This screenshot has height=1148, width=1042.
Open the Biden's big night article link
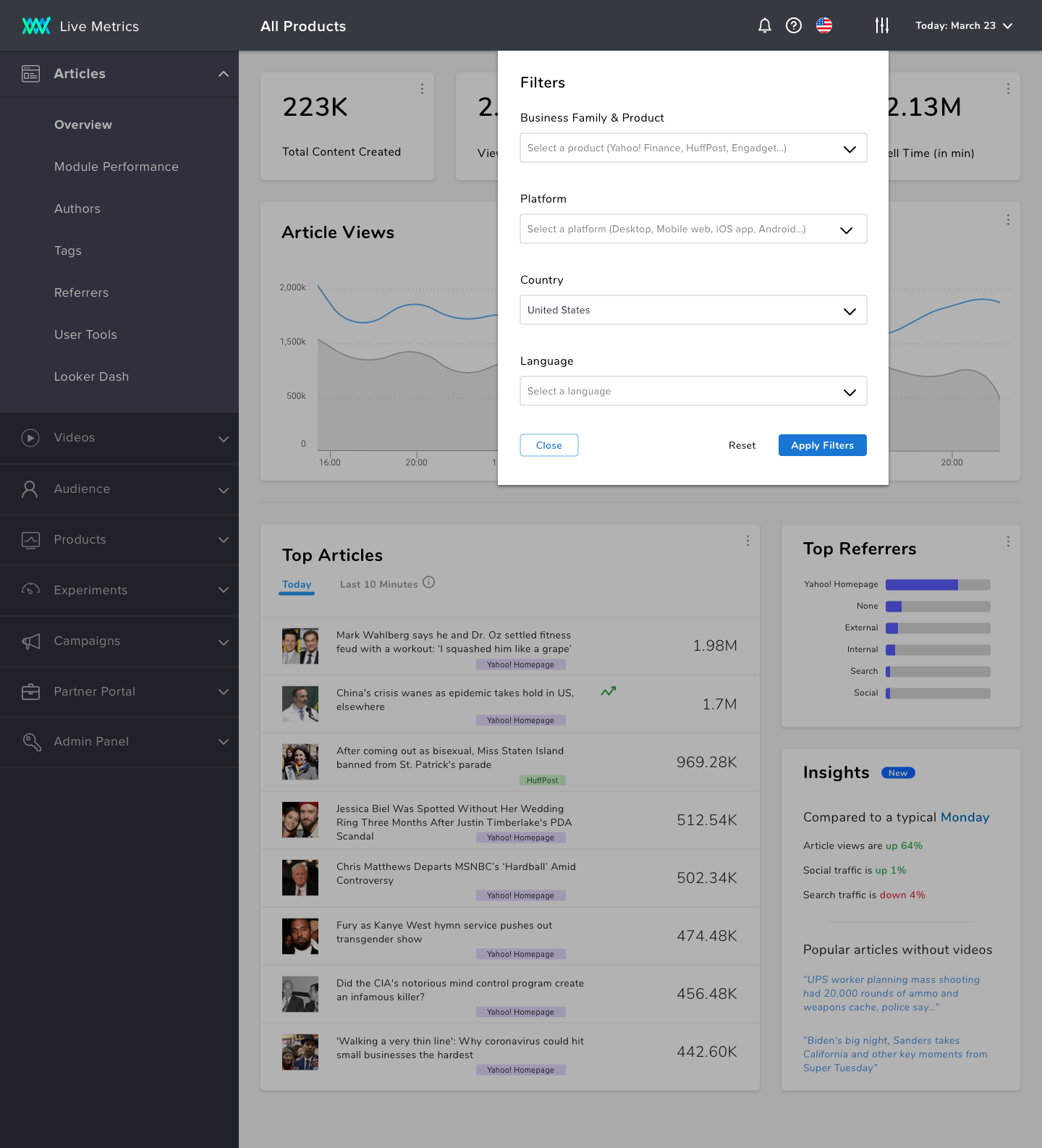[895, 1054]
